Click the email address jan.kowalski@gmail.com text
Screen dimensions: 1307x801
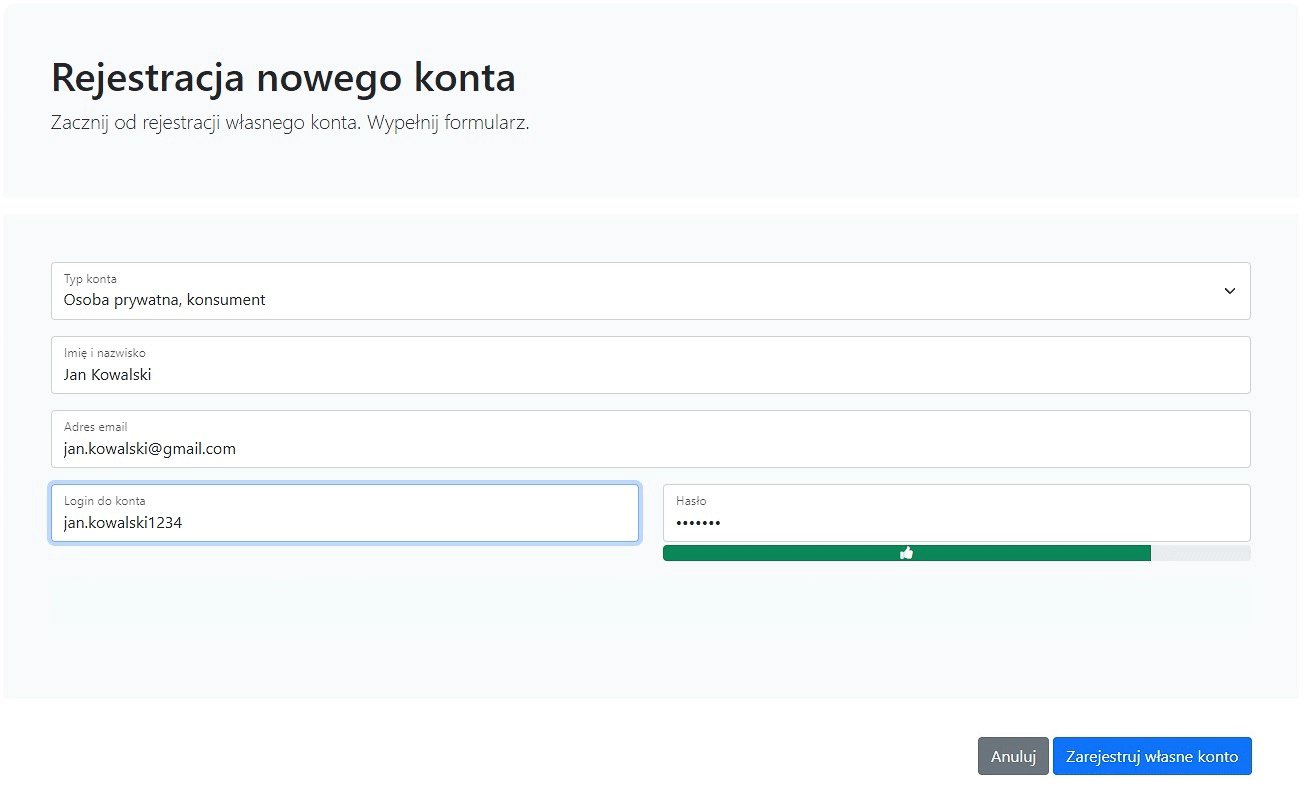149,448
